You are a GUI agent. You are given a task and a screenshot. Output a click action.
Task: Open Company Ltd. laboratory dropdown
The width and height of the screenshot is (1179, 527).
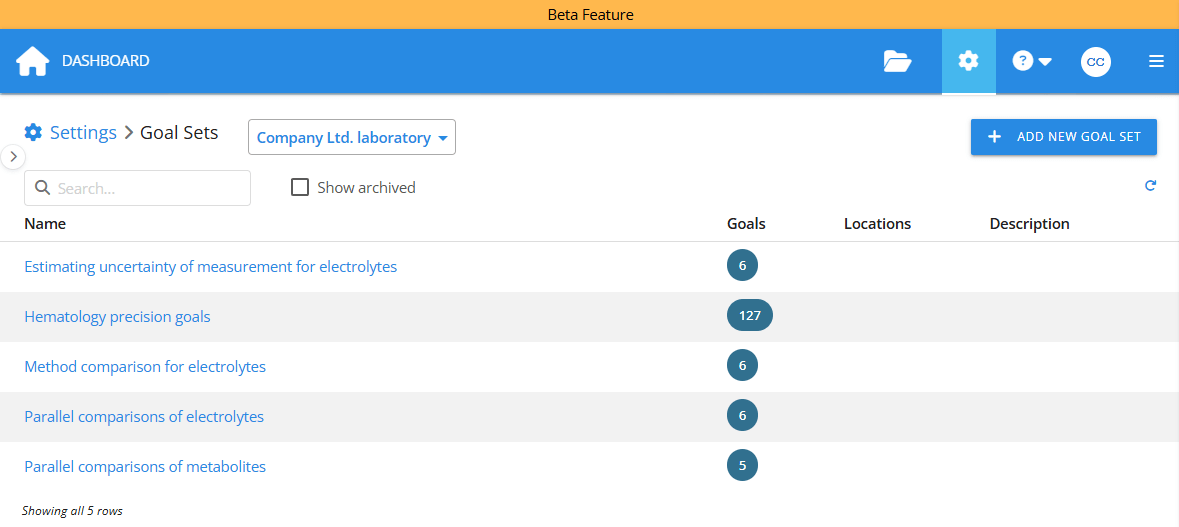pos(352,138)
